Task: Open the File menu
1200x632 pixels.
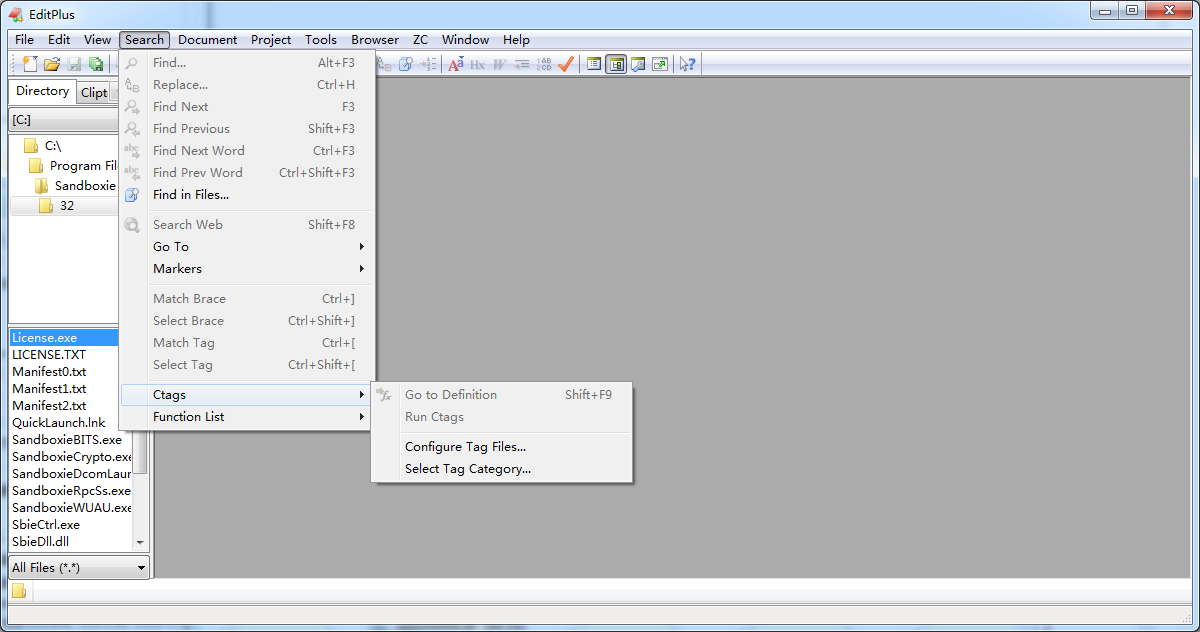Action: tap(24, 40)
